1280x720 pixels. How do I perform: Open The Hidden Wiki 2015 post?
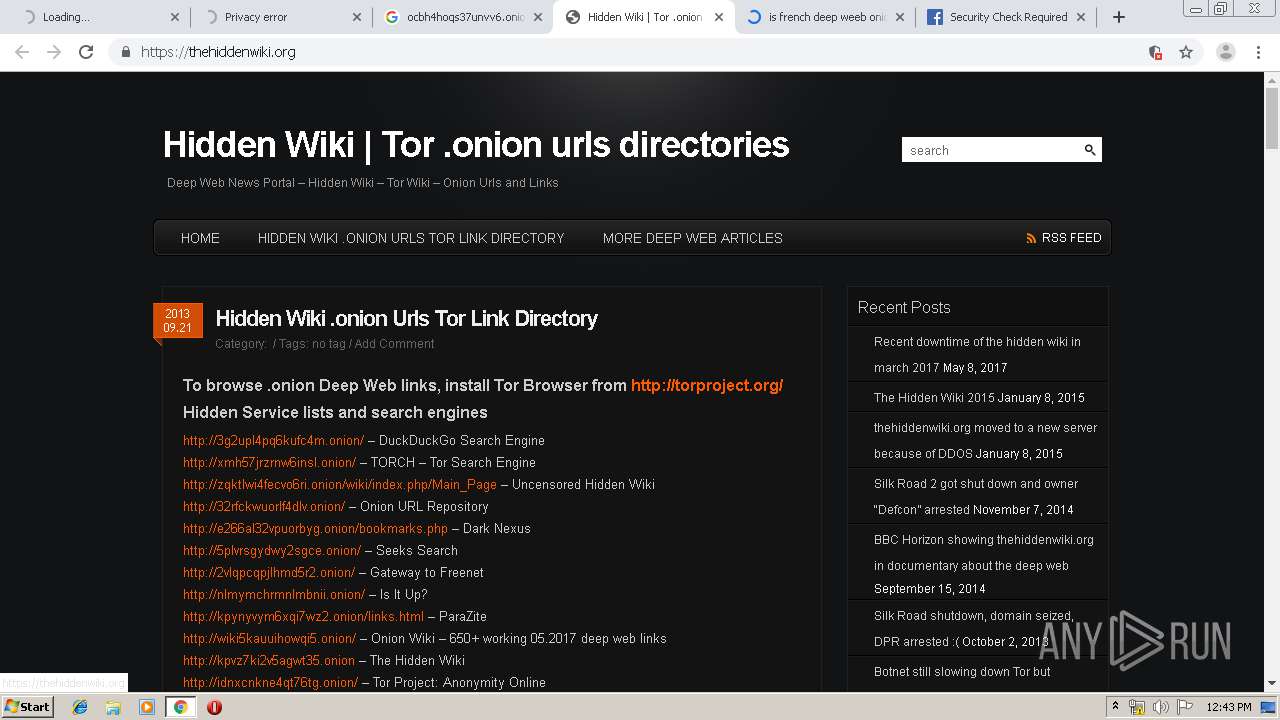(934, 397)
